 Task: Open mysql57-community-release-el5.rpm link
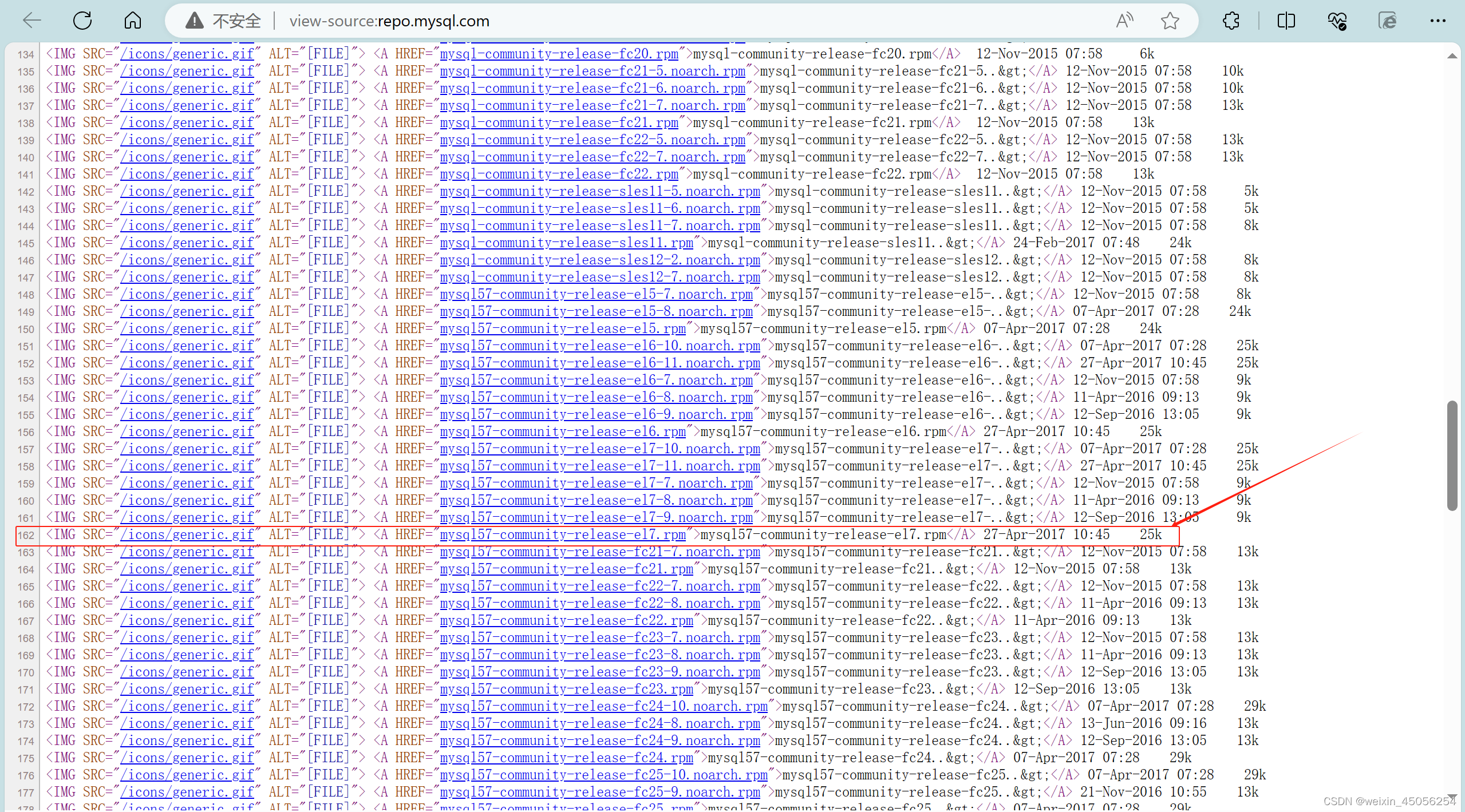click(562, 328)
